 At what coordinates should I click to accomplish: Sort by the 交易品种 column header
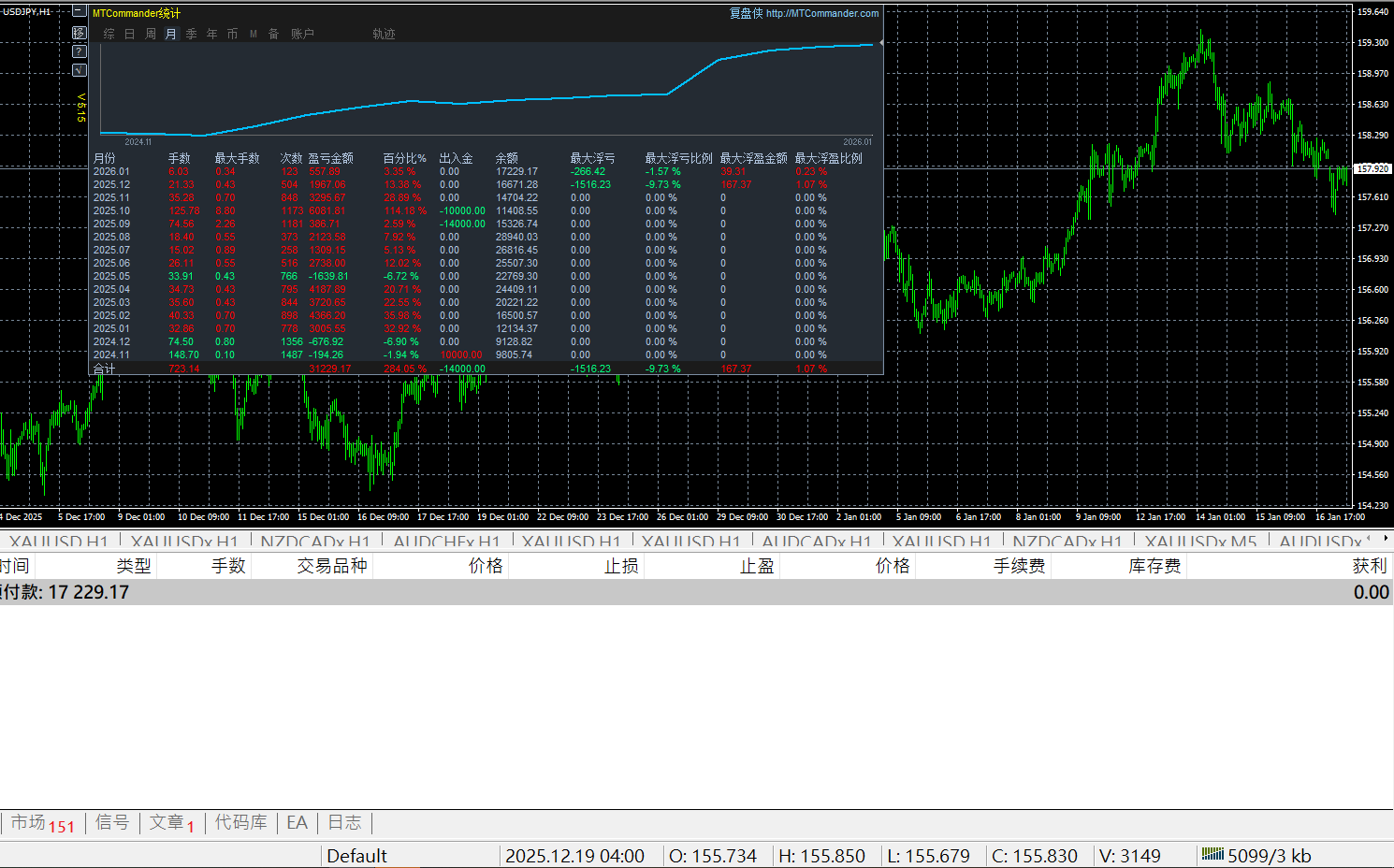click(332, 566)
